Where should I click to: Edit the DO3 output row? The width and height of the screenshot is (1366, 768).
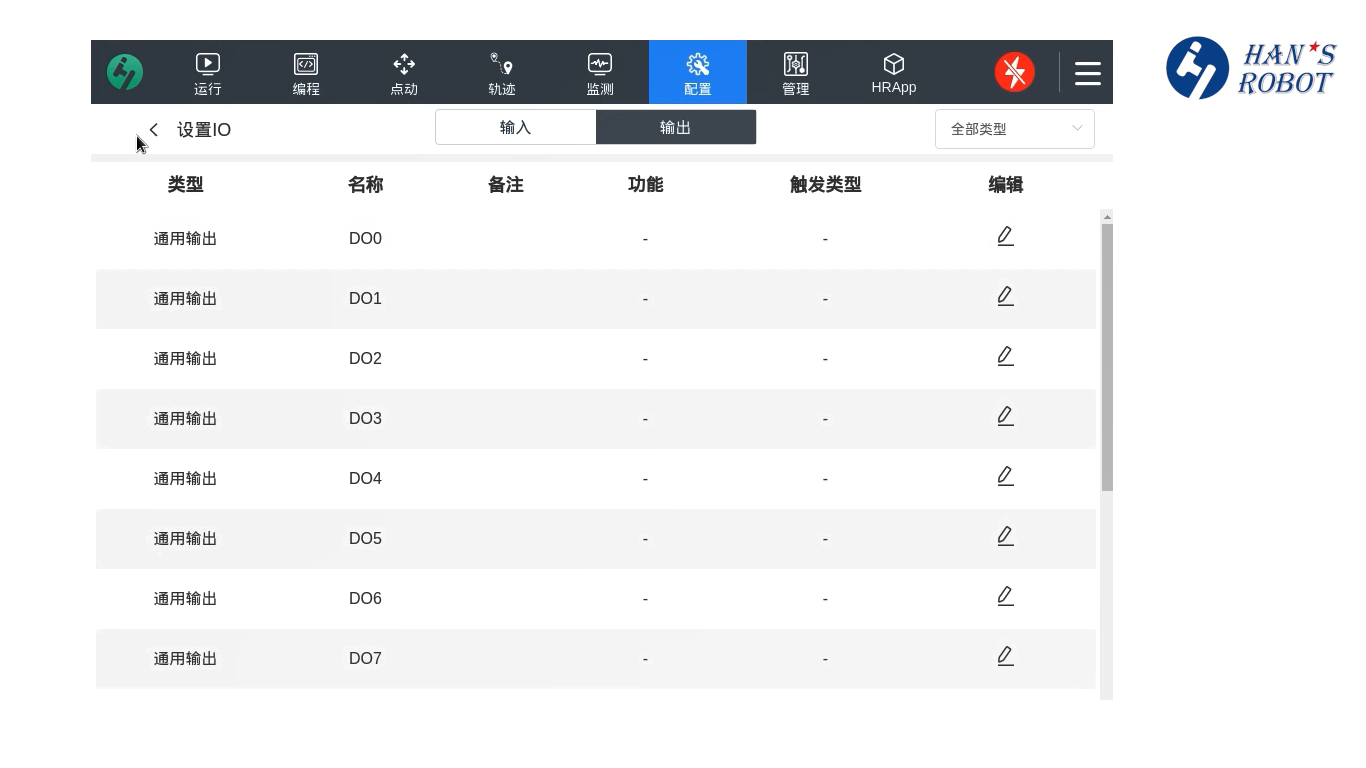(x=1005, y=416)
